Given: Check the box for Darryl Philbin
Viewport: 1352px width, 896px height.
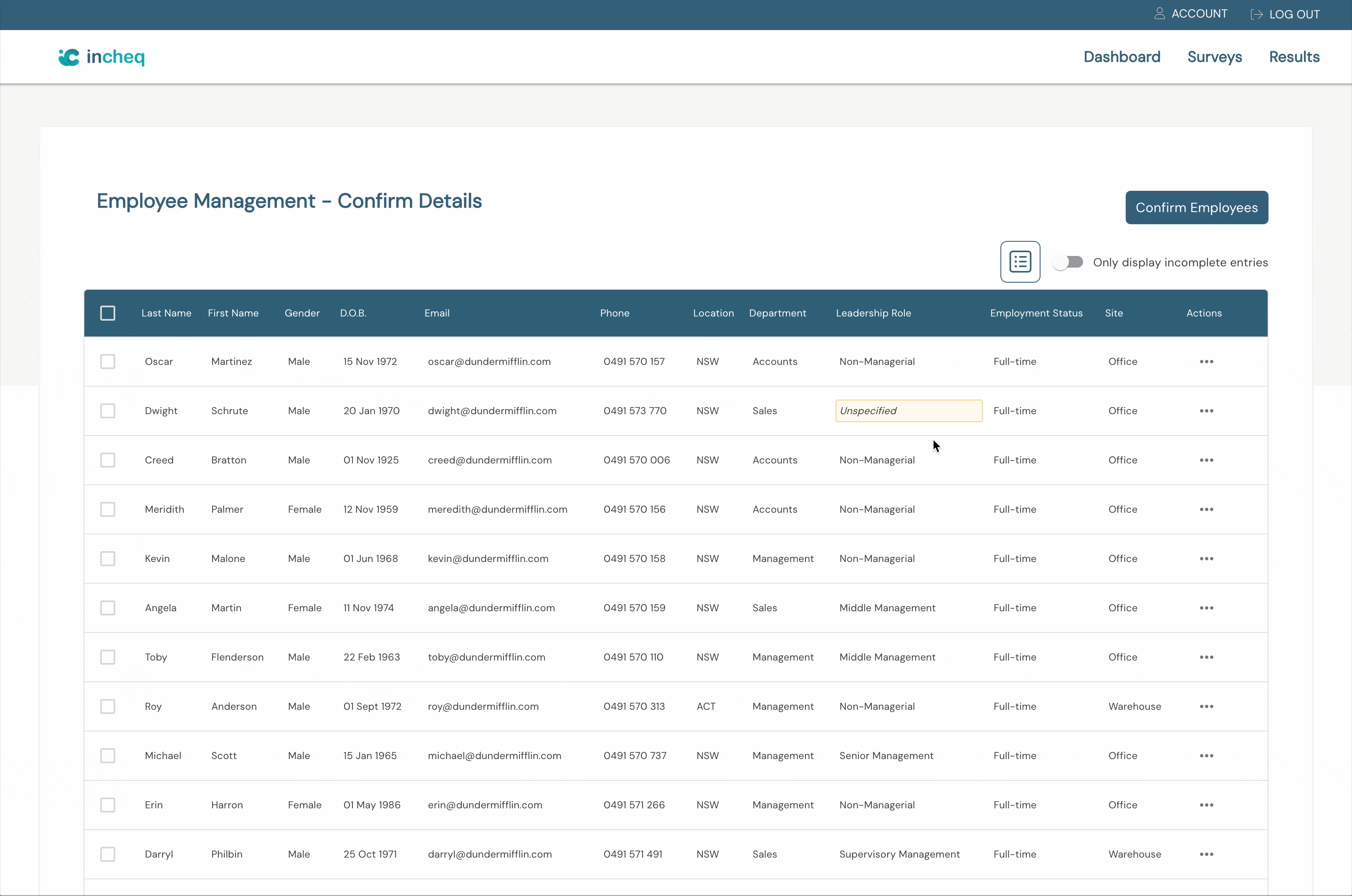Looking at the screenshot, I should click(x=107, y=854).
